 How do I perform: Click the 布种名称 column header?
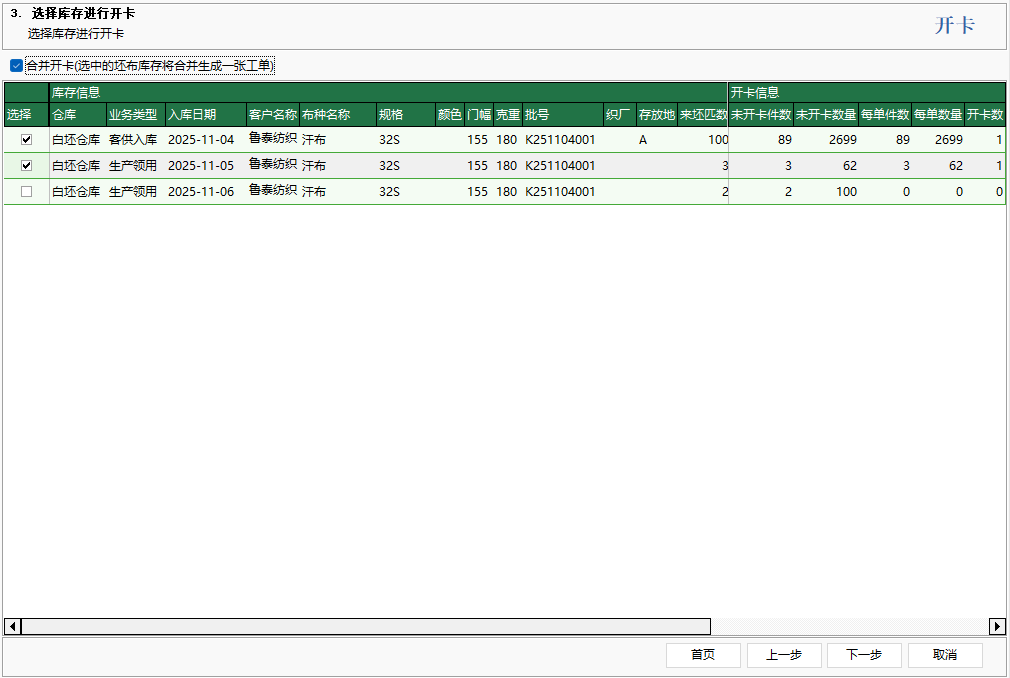coord(337,114)
